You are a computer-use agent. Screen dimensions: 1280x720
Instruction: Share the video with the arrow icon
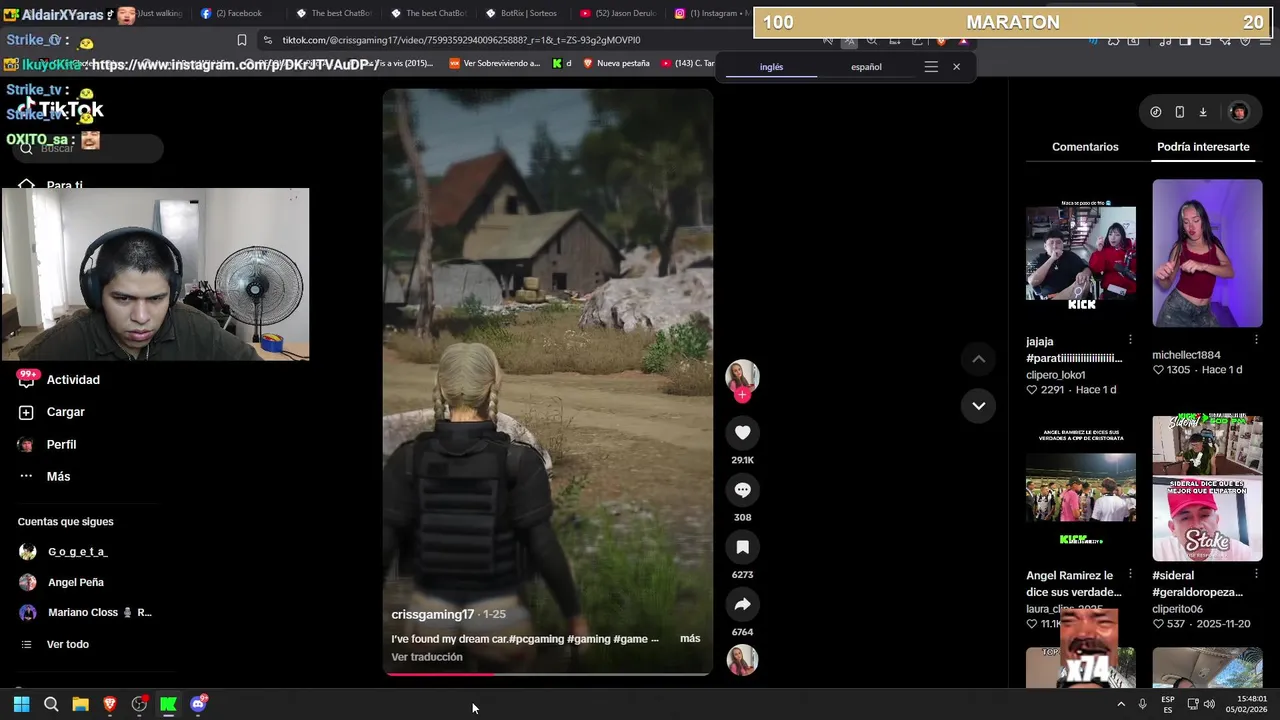pyautogui.click(x=742, y=604)
